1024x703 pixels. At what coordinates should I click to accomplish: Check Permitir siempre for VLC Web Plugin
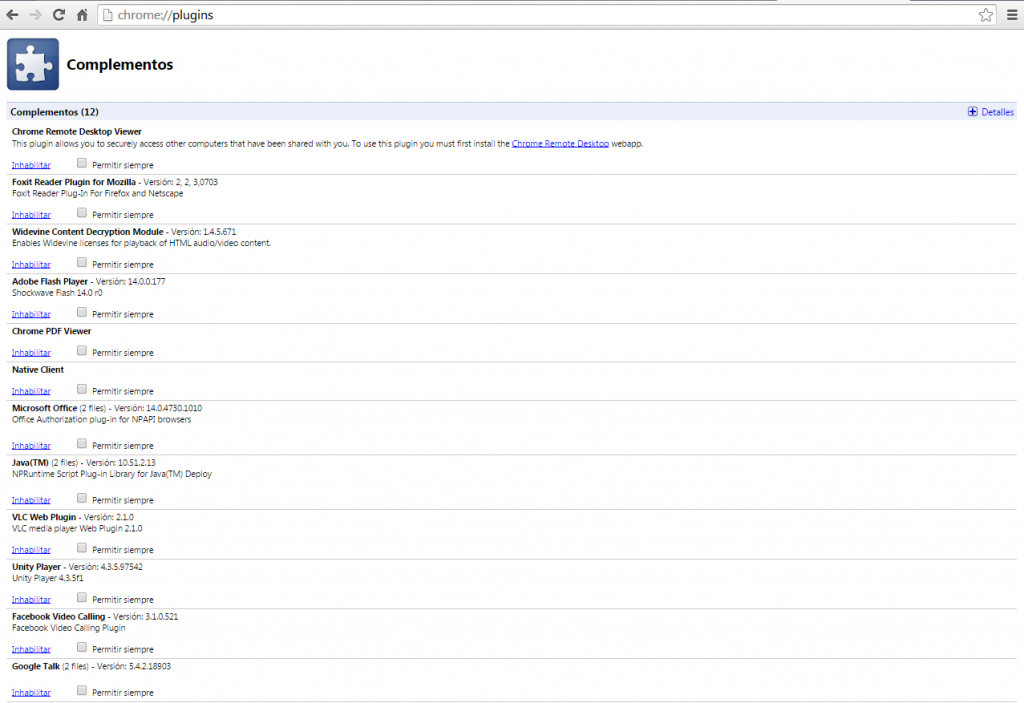pos(81,547)
